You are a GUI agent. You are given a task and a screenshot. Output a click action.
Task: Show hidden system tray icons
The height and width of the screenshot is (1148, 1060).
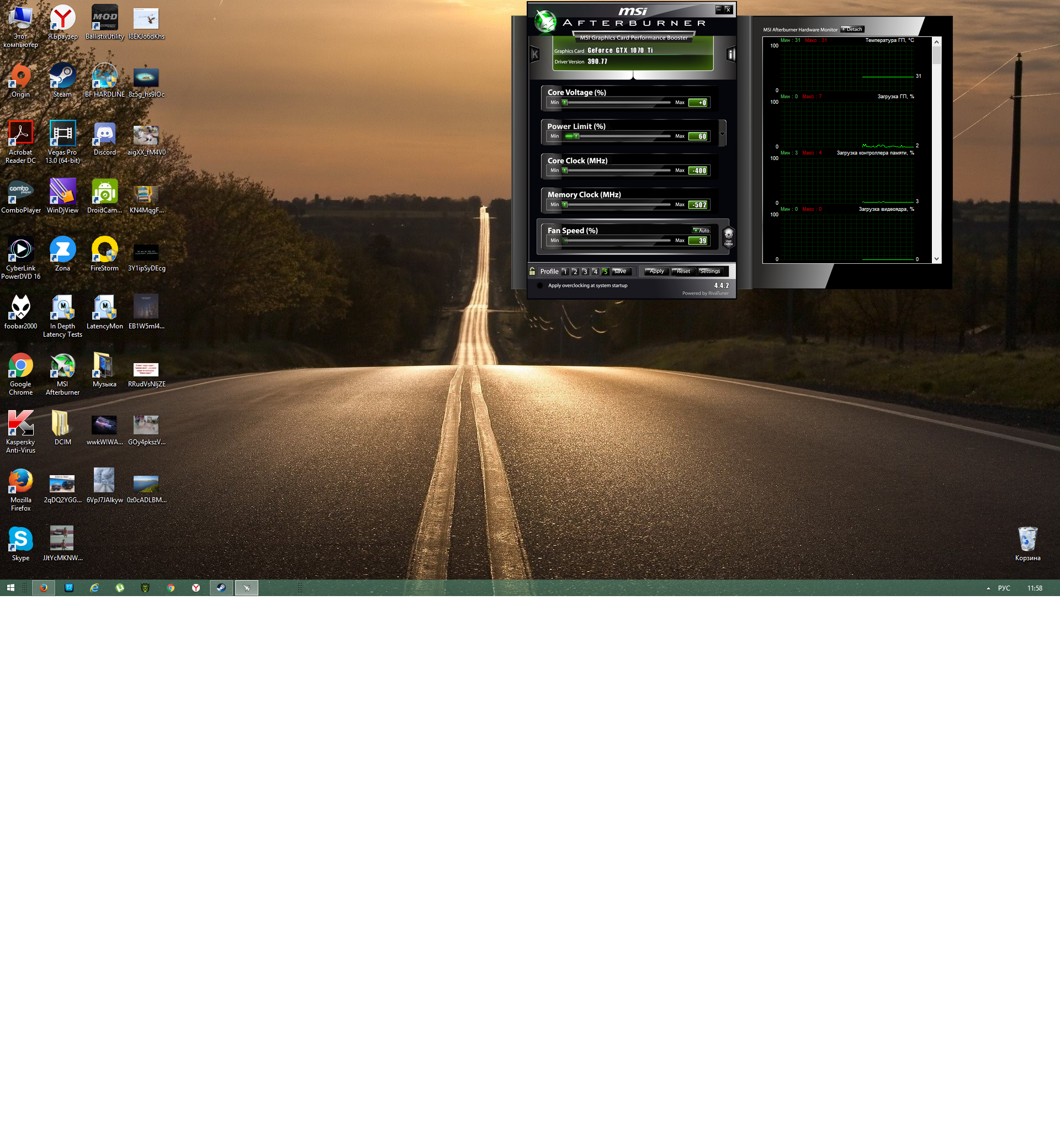[988, 588]
